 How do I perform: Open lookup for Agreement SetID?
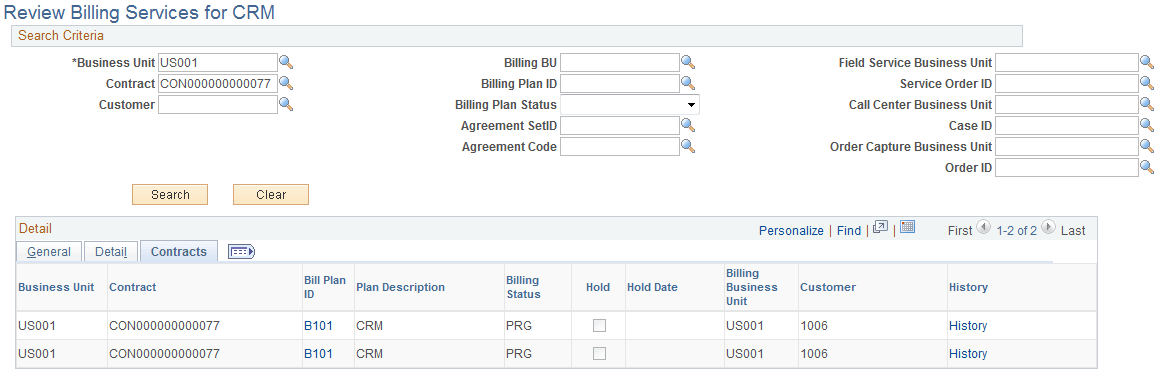click(x=688, y=126)
